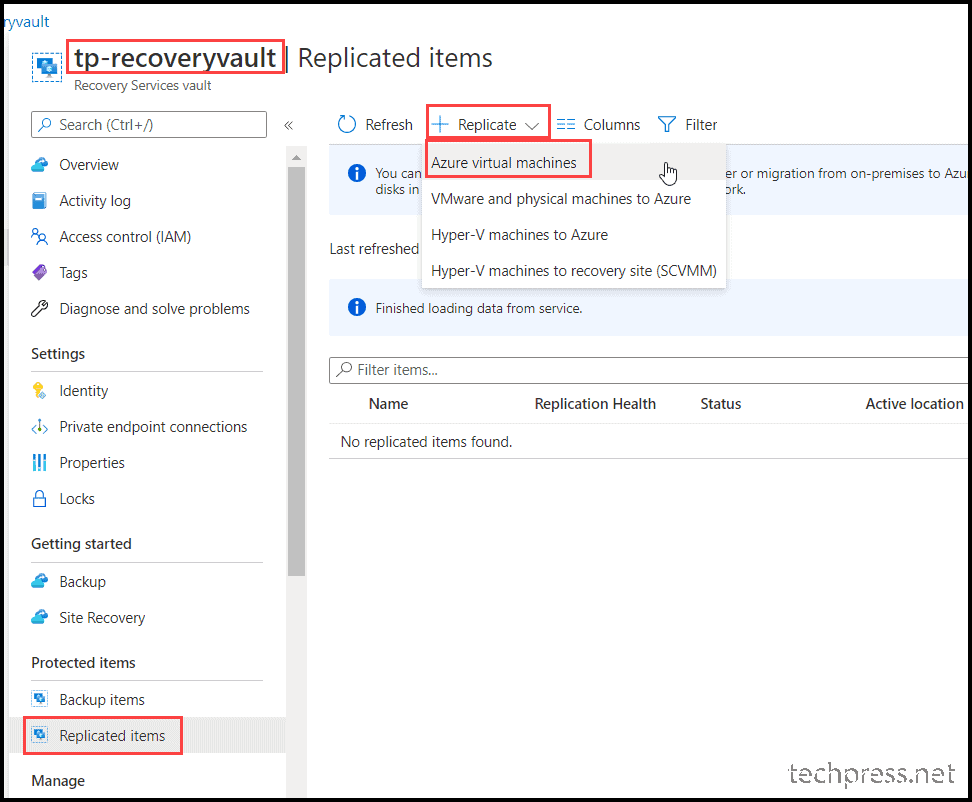
Task: Sort by the Status column header
Action: point(720,403)
